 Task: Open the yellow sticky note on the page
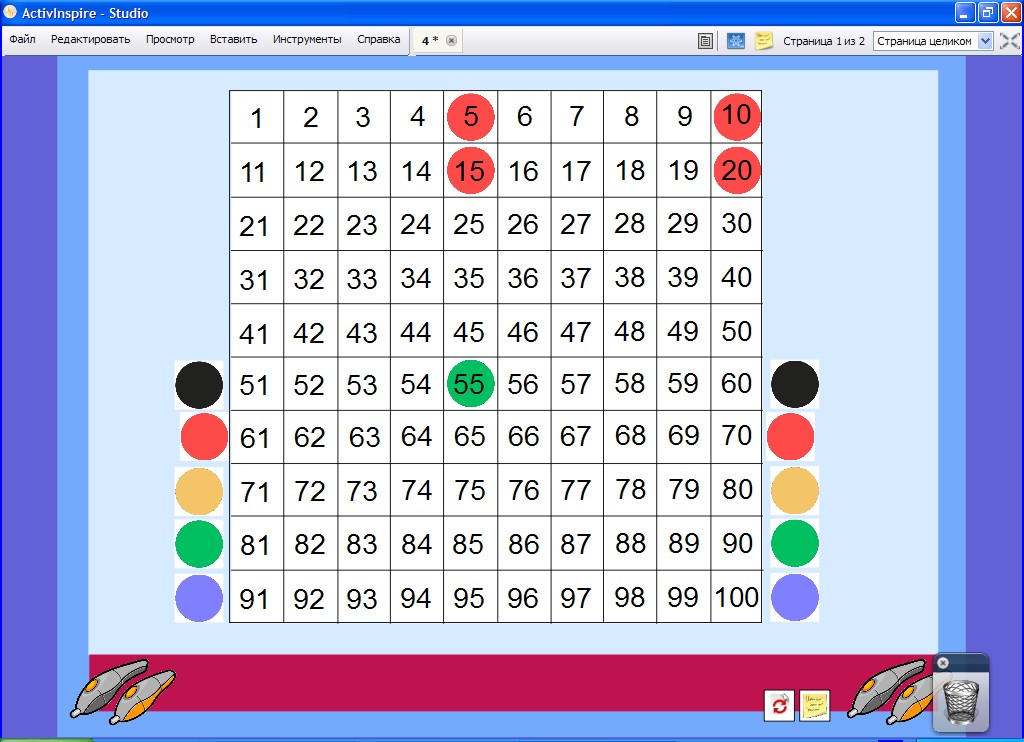815,705
